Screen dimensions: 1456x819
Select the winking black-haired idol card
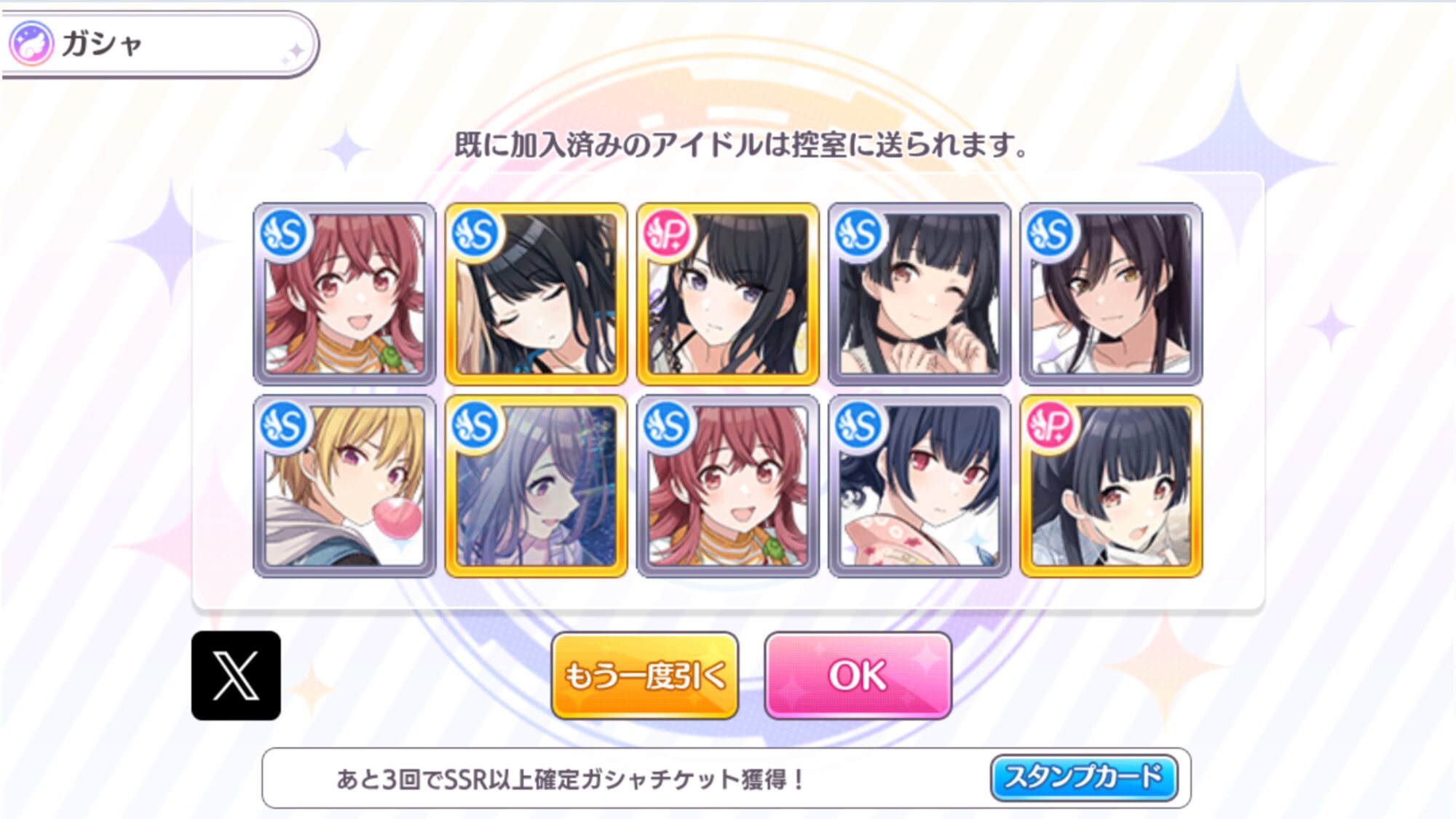(x=919, y=294)
